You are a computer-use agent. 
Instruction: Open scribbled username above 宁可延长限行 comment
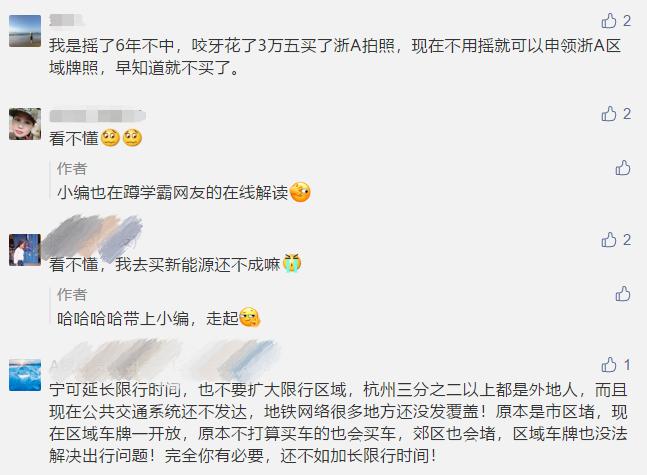(x=163, y=360)
